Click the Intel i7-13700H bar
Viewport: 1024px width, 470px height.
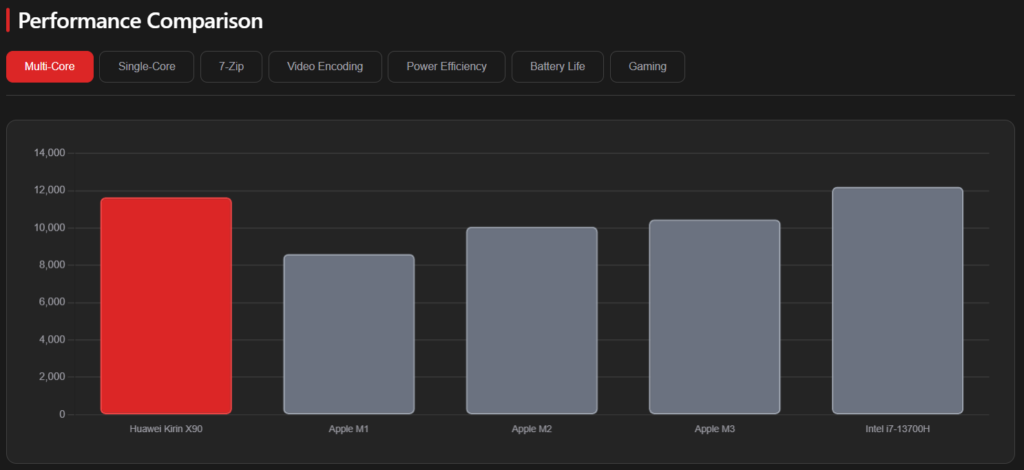(897, 300)
